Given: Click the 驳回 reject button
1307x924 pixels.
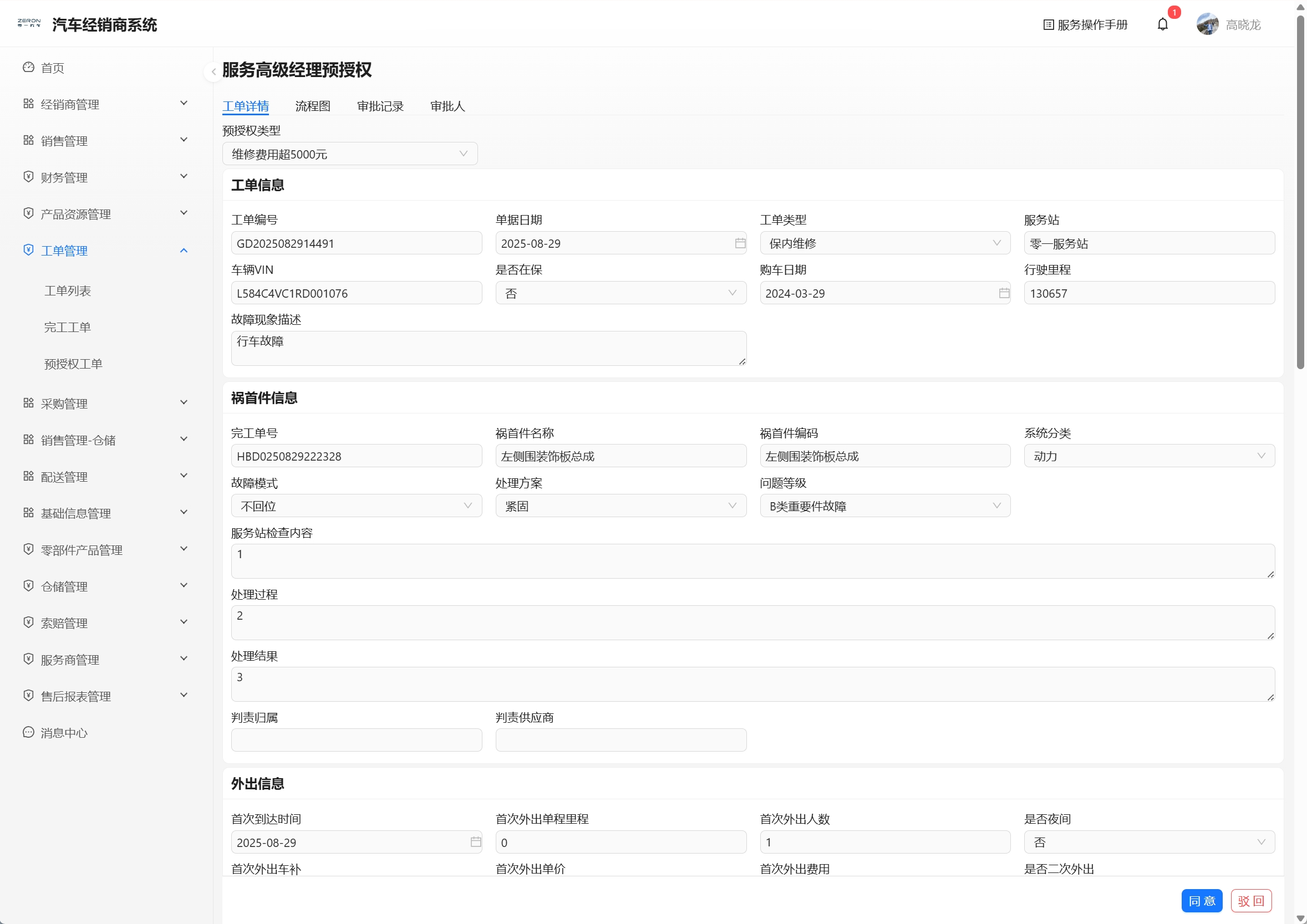Looking at the screenshot, I should [x=1250, y=901].
